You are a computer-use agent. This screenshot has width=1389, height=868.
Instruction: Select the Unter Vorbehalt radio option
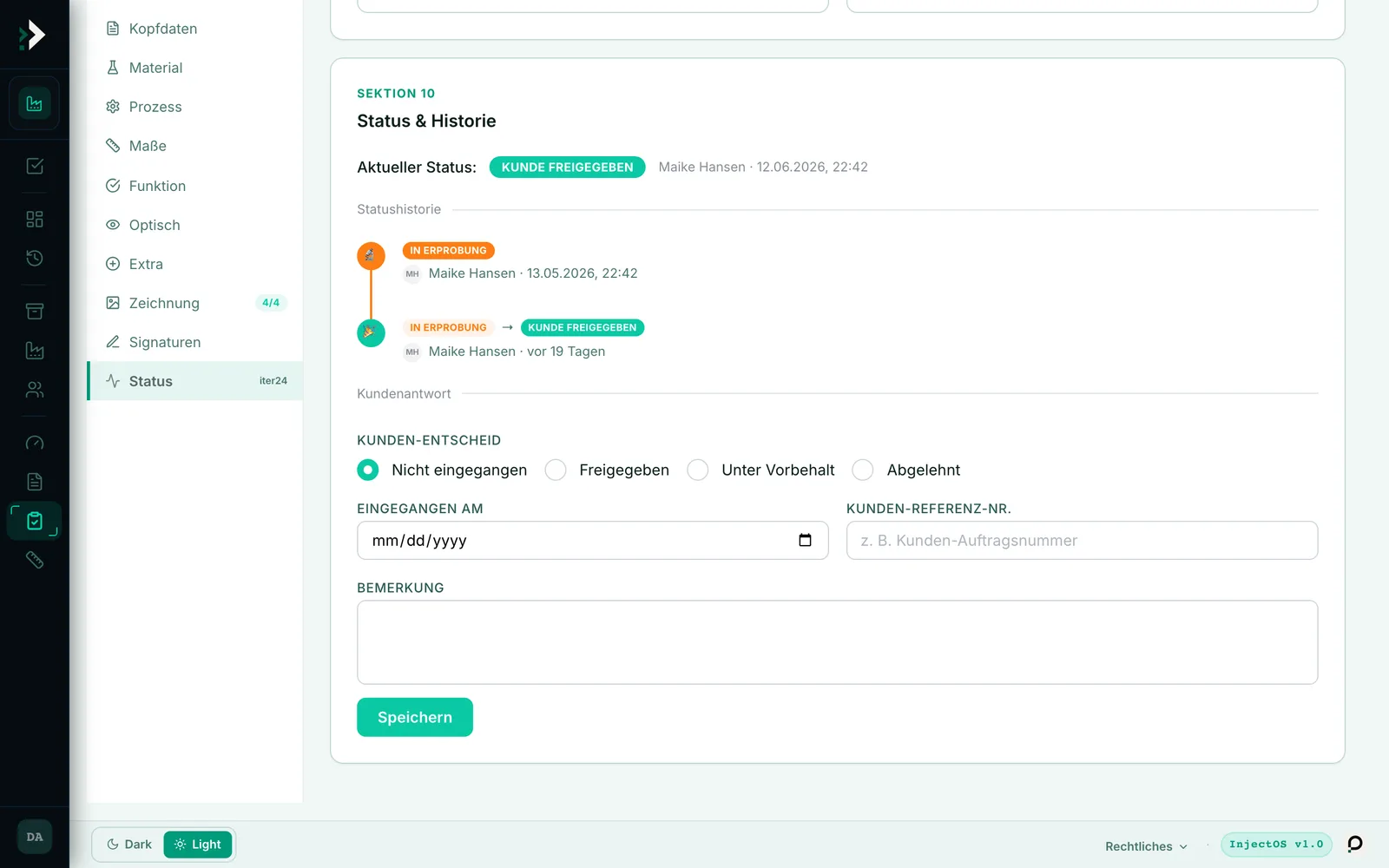click(698, 470)
